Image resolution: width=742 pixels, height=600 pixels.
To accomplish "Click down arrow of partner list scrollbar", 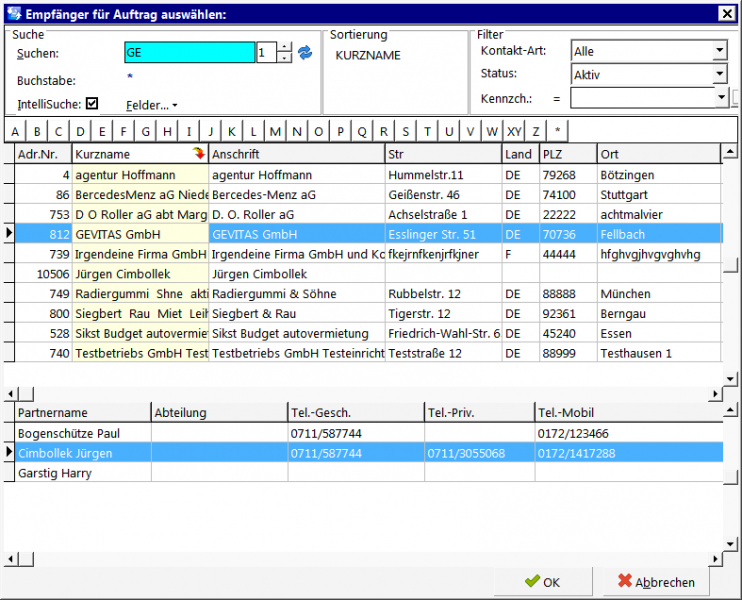I will coord(730,544).
